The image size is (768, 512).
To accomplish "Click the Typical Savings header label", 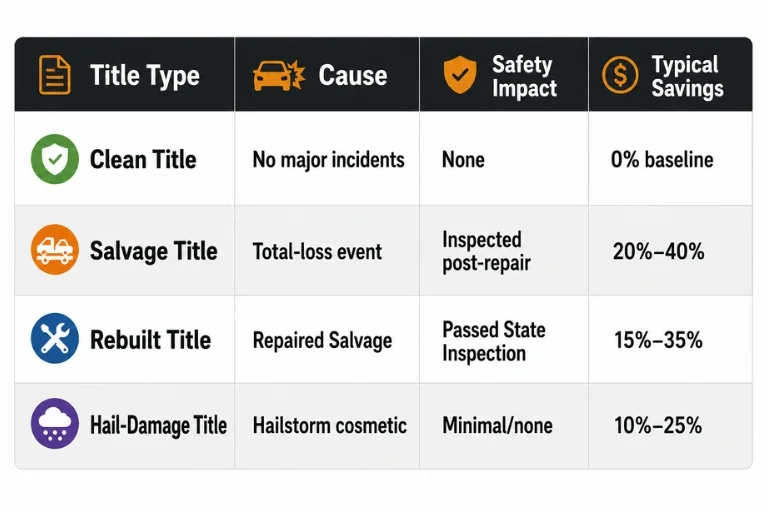I will 687,76.
